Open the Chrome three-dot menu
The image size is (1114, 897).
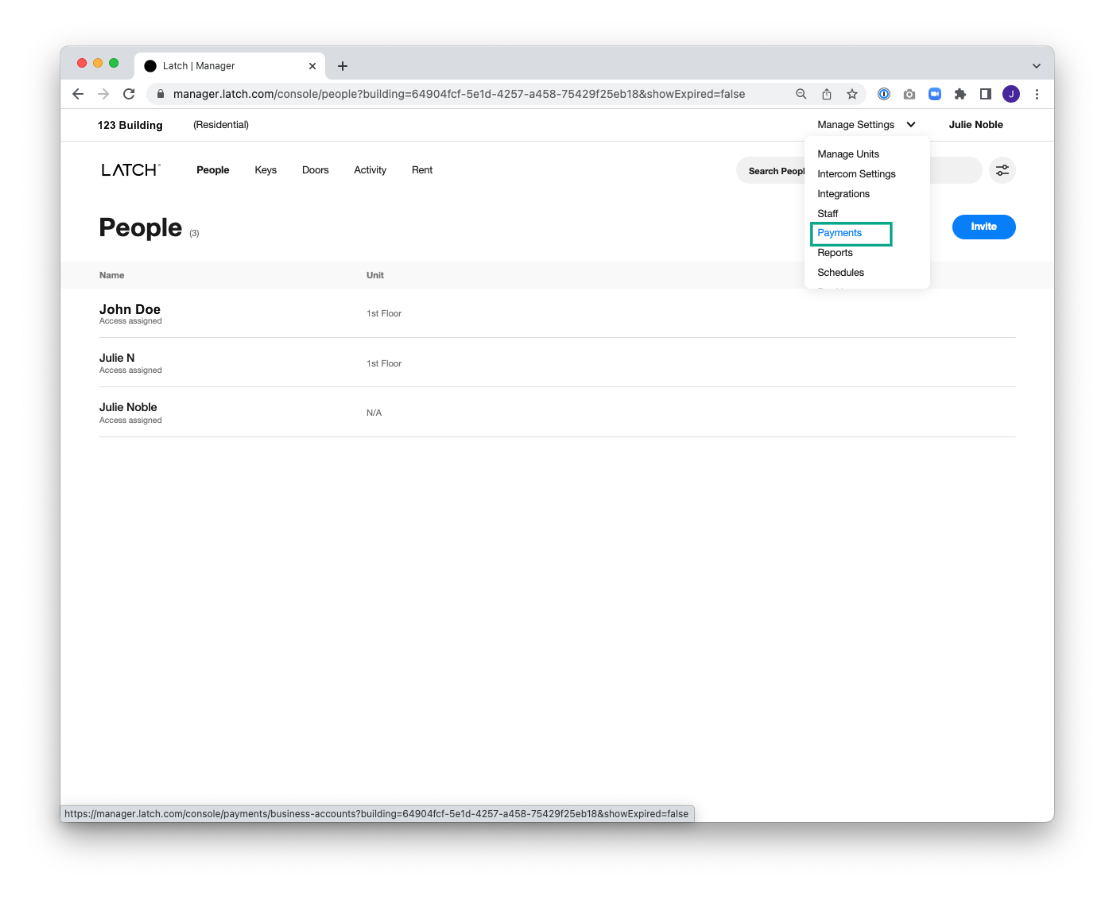1037,94
